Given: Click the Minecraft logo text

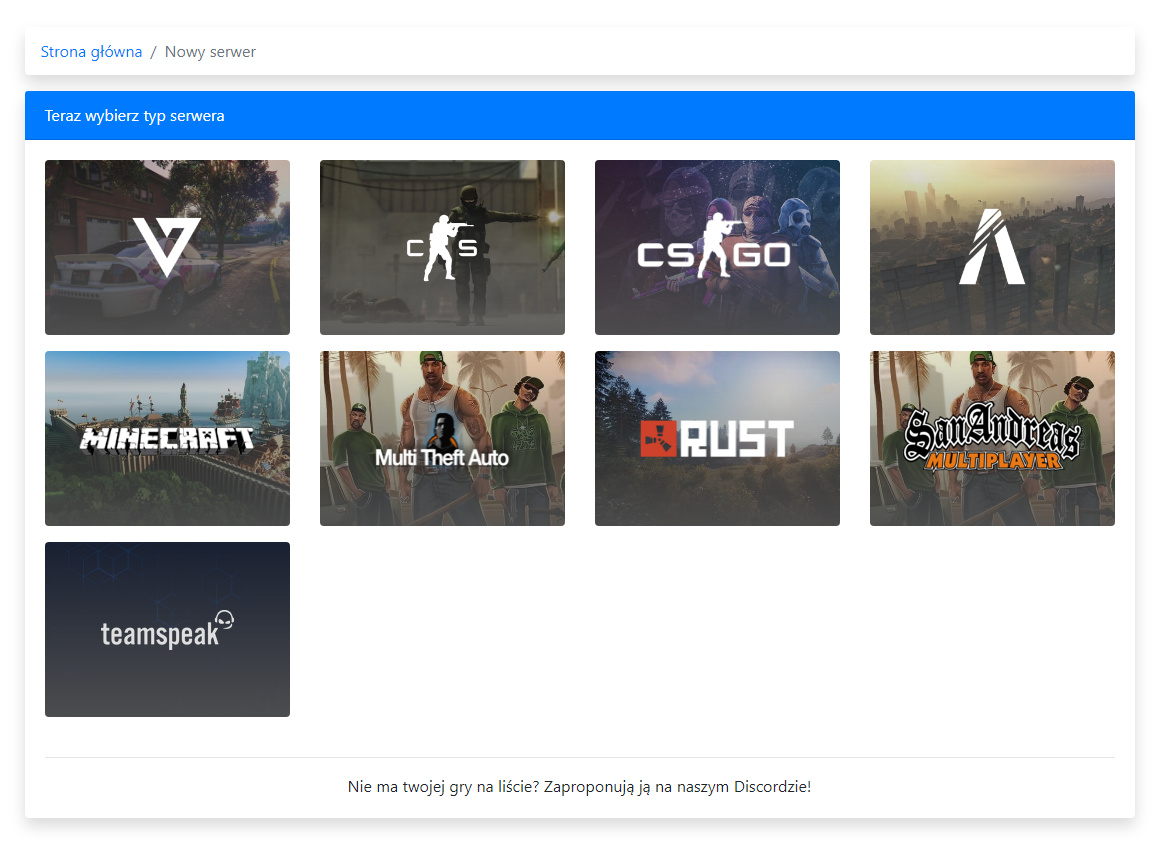Looking at the screenshot, I should pos(167,439).
